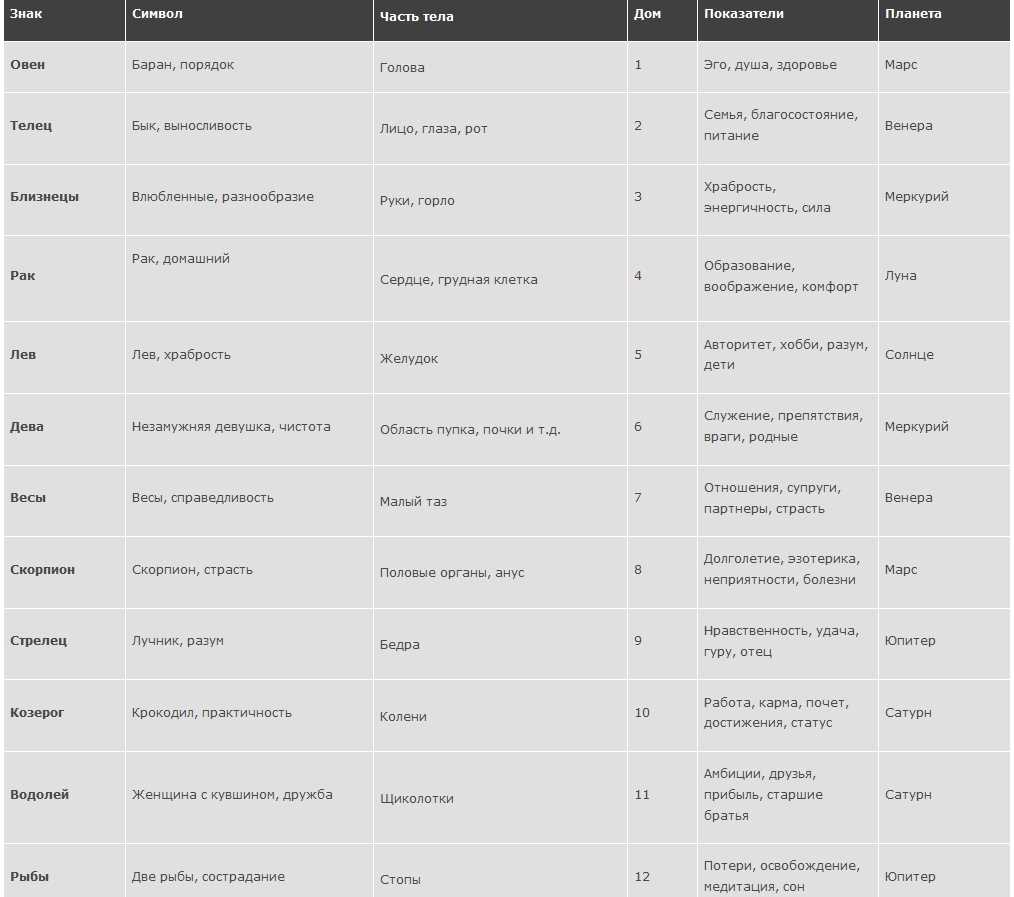Image resolution: width=1014 pixels, height=897 pixels.
Task: Click the "Дом" column header
Action: [x=647, y=14]
